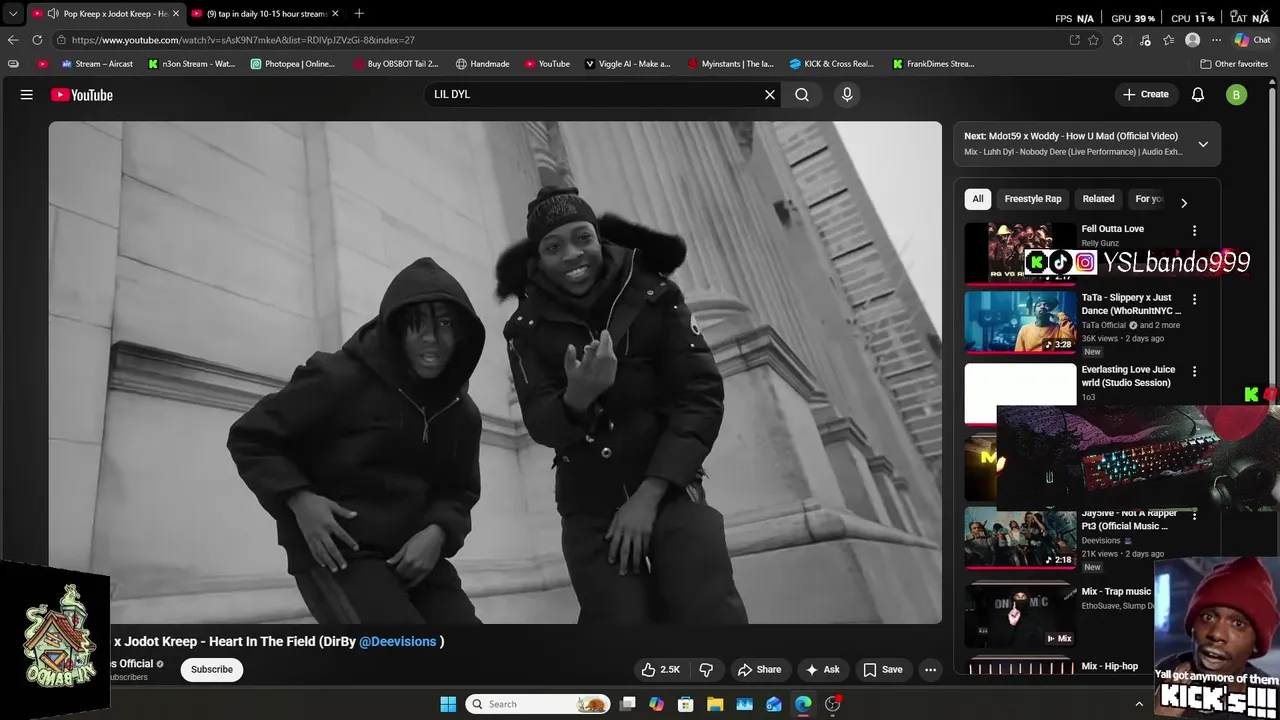The image size is (1280, 720).
Task: Click the search magnifier button
Action: tap(802, 94)
